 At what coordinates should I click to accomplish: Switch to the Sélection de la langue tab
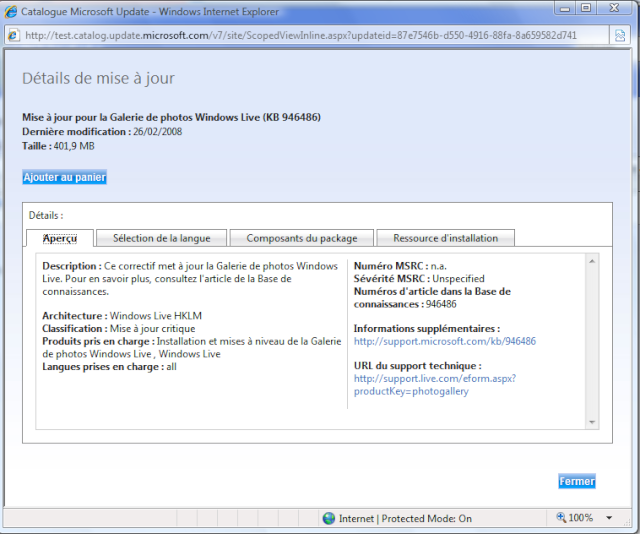pos(162,238)
